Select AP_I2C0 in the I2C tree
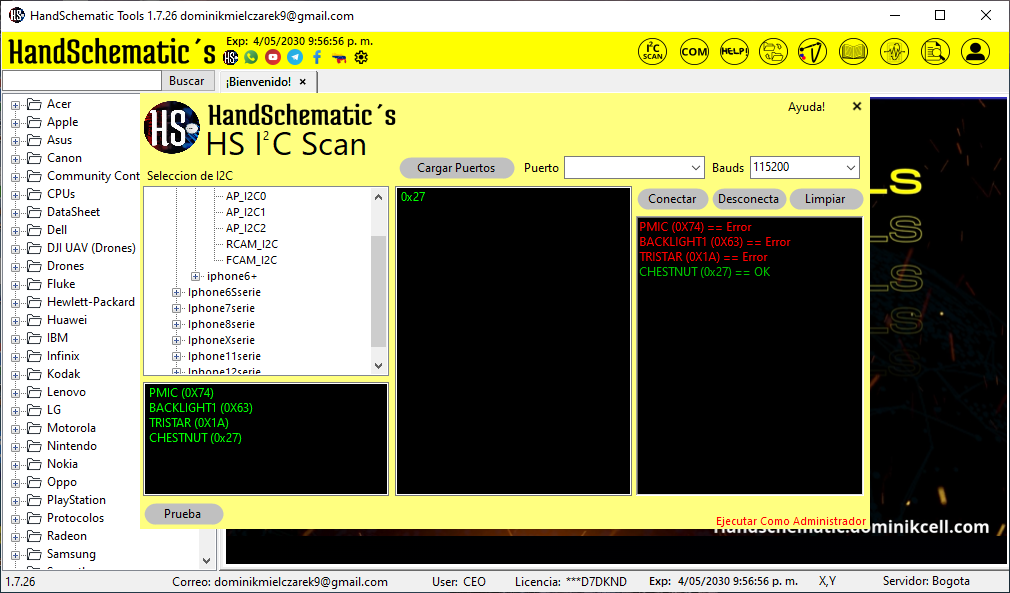 click(x=246, y=196)
